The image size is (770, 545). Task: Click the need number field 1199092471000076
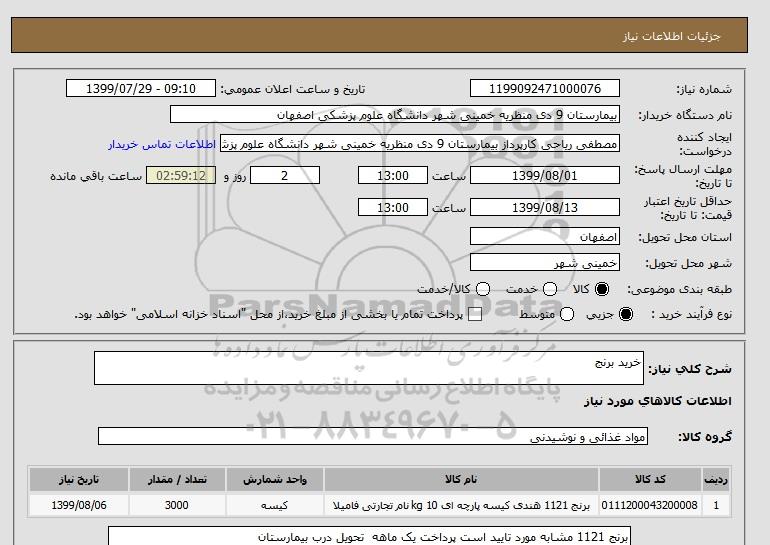tap(545, 88)
